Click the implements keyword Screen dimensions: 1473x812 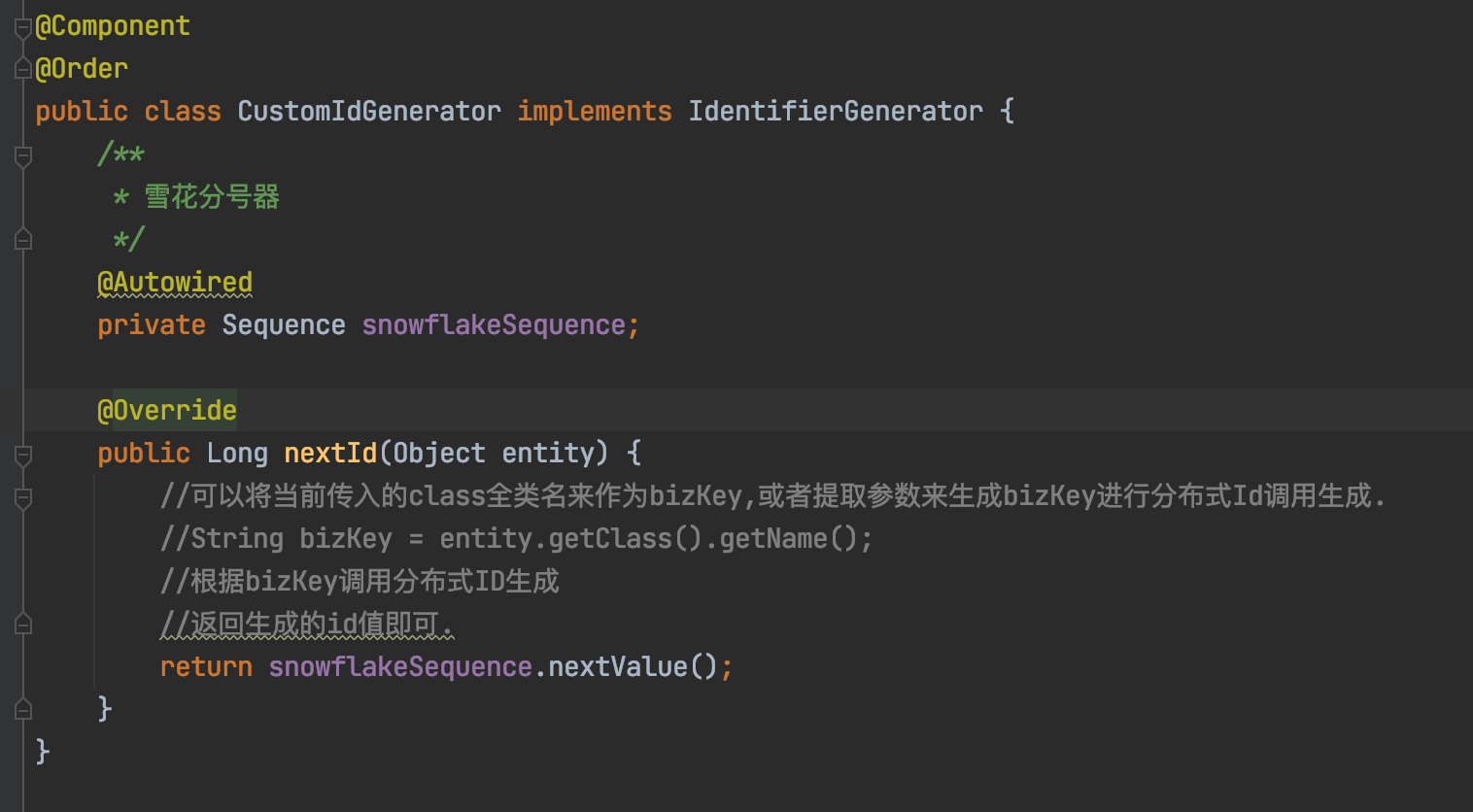click(594, 112)
